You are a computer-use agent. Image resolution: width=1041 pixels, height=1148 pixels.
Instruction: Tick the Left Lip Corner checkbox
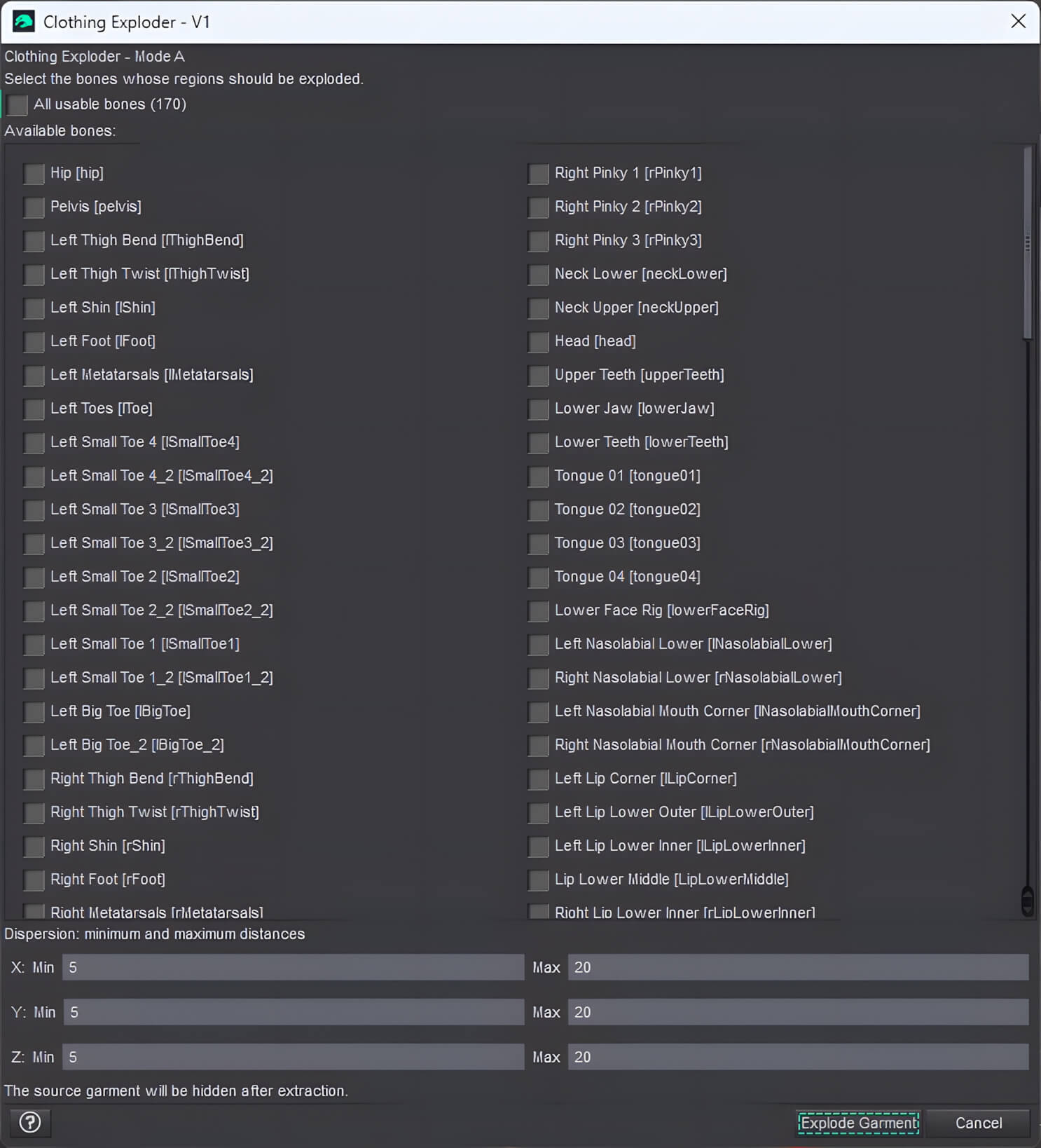538,779
